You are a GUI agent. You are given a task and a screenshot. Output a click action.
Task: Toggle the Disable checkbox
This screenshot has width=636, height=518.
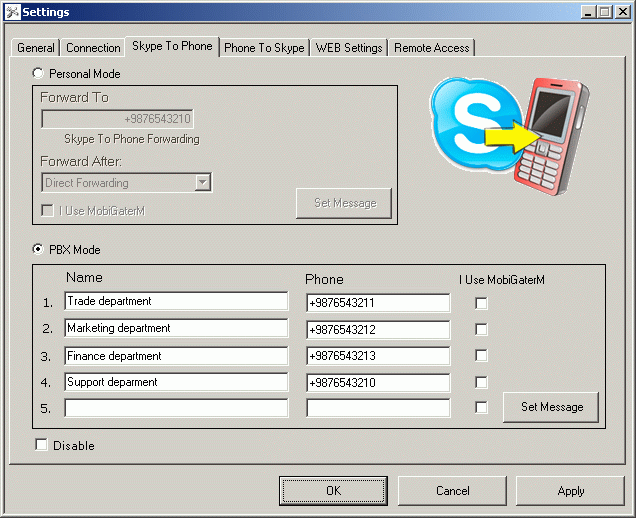41,445
